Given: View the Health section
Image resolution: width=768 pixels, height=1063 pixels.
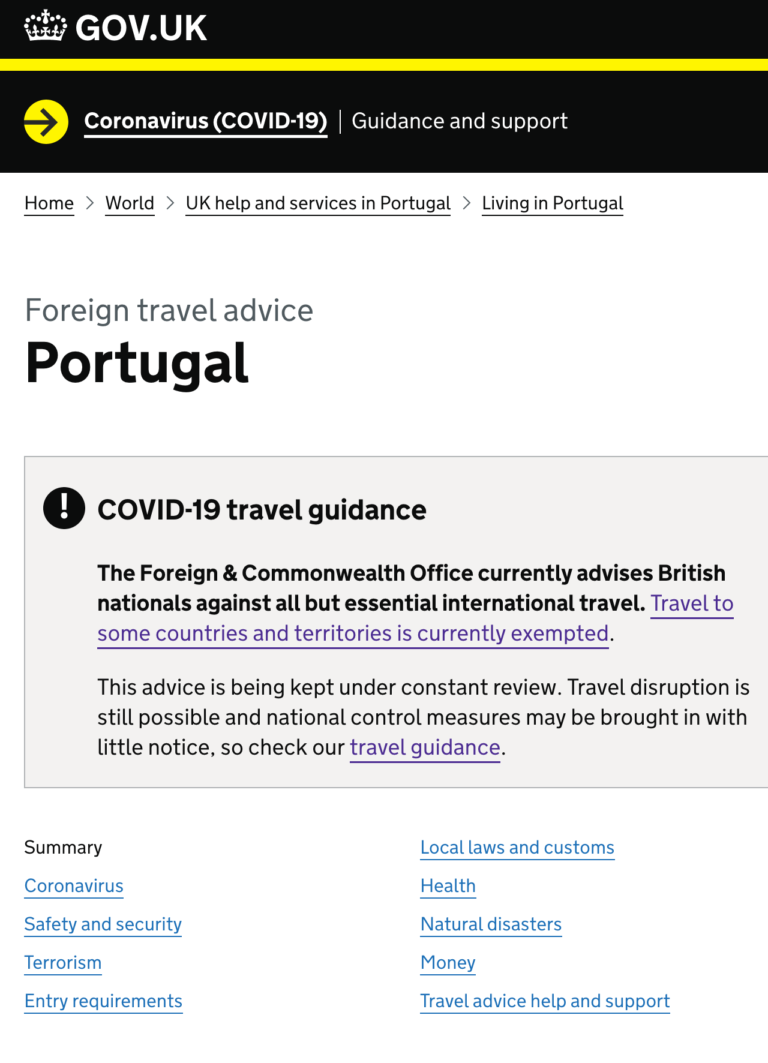Looking at the screenshot, I should click(x=447, y=886).
